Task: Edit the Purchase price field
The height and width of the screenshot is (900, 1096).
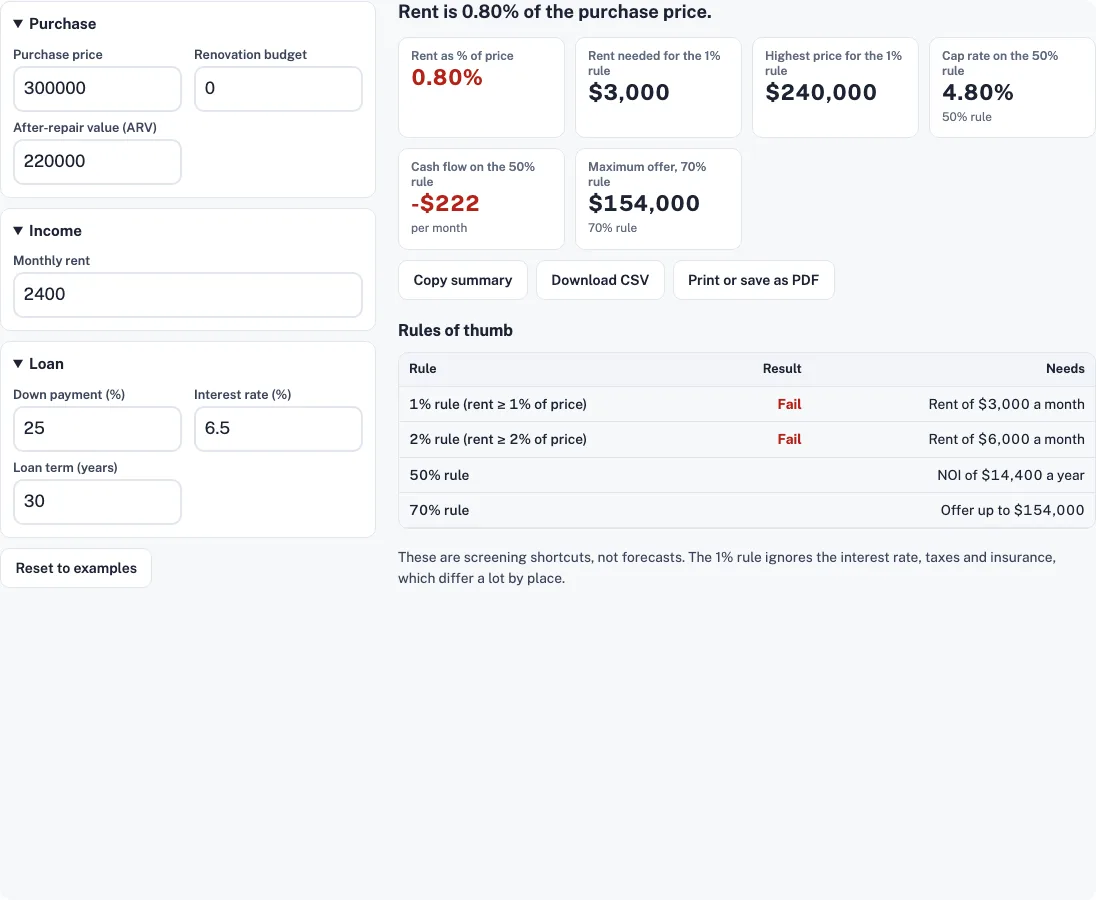Action: click(x=97, y=89)
